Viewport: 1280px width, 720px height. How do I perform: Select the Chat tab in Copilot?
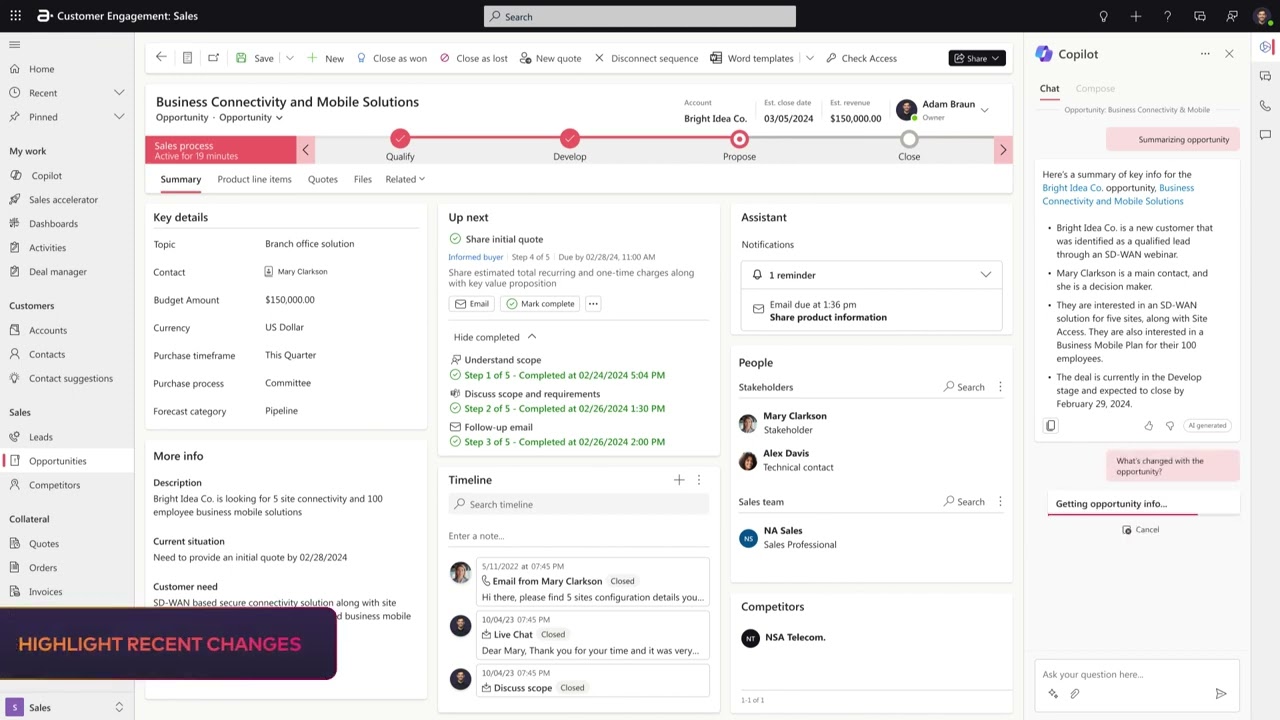click(1049, 88)
